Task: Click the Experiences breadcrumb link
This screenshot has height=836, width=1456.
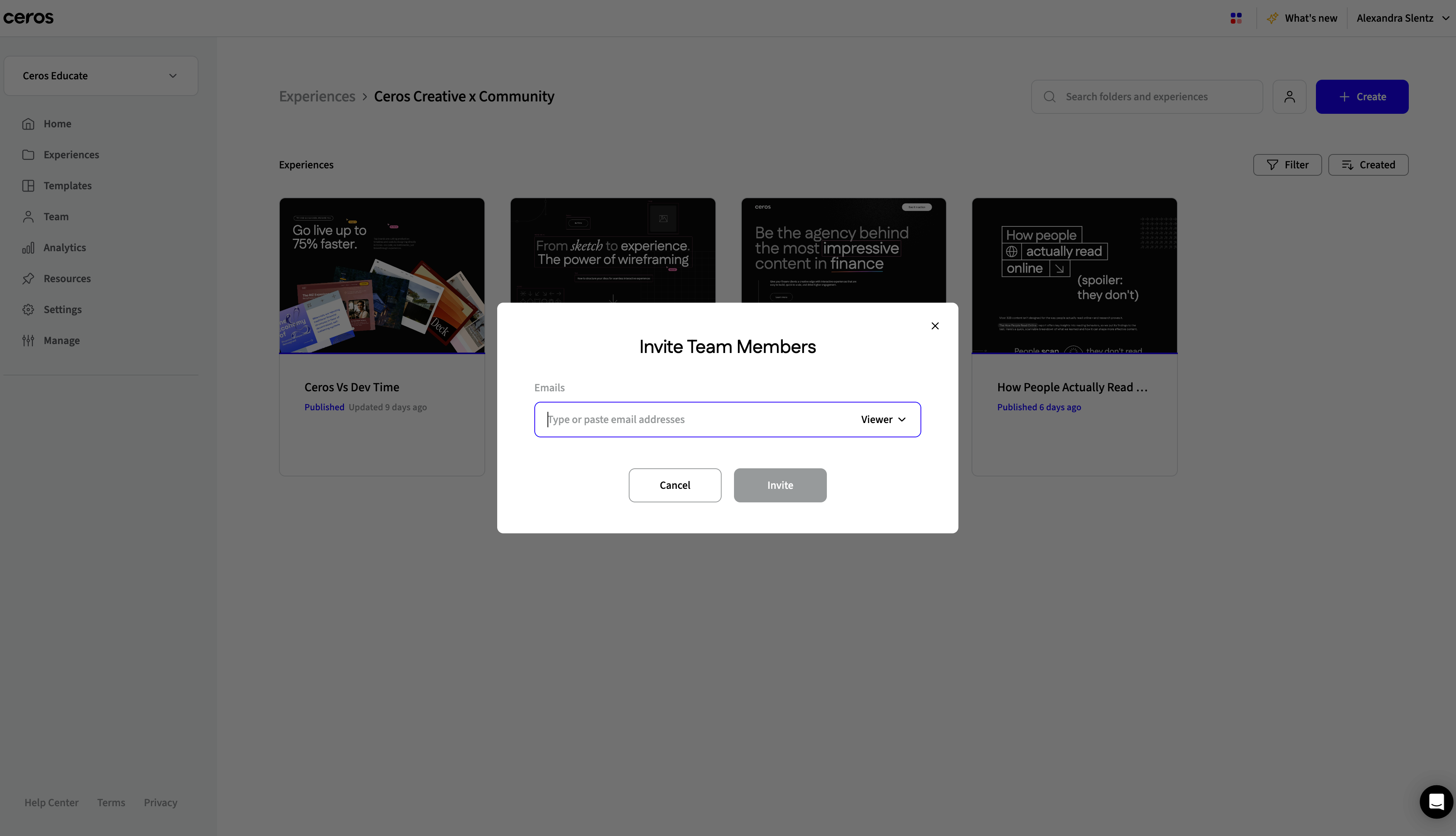Action: [317, 96]
